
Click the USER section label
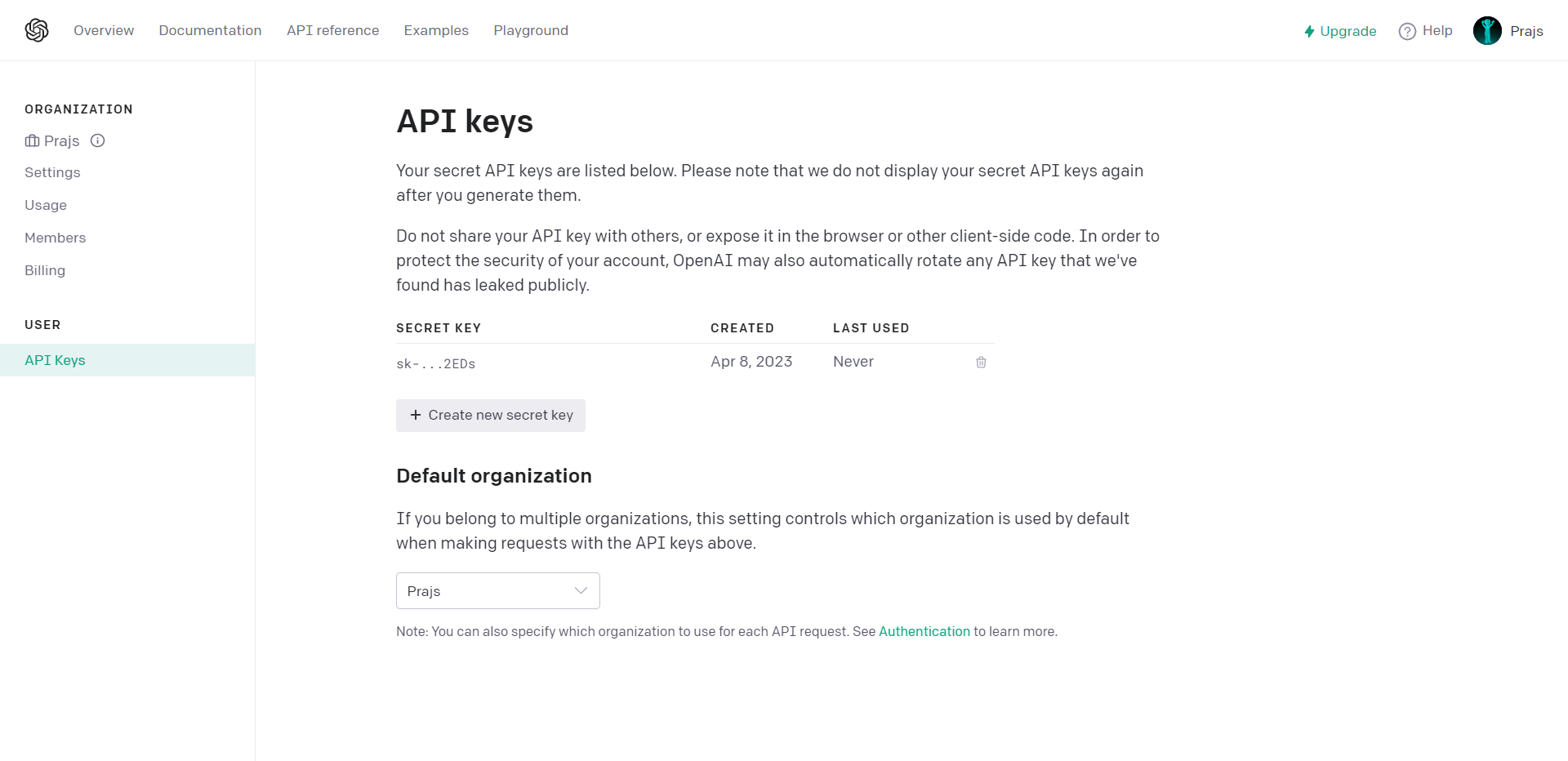pos(42,325)
